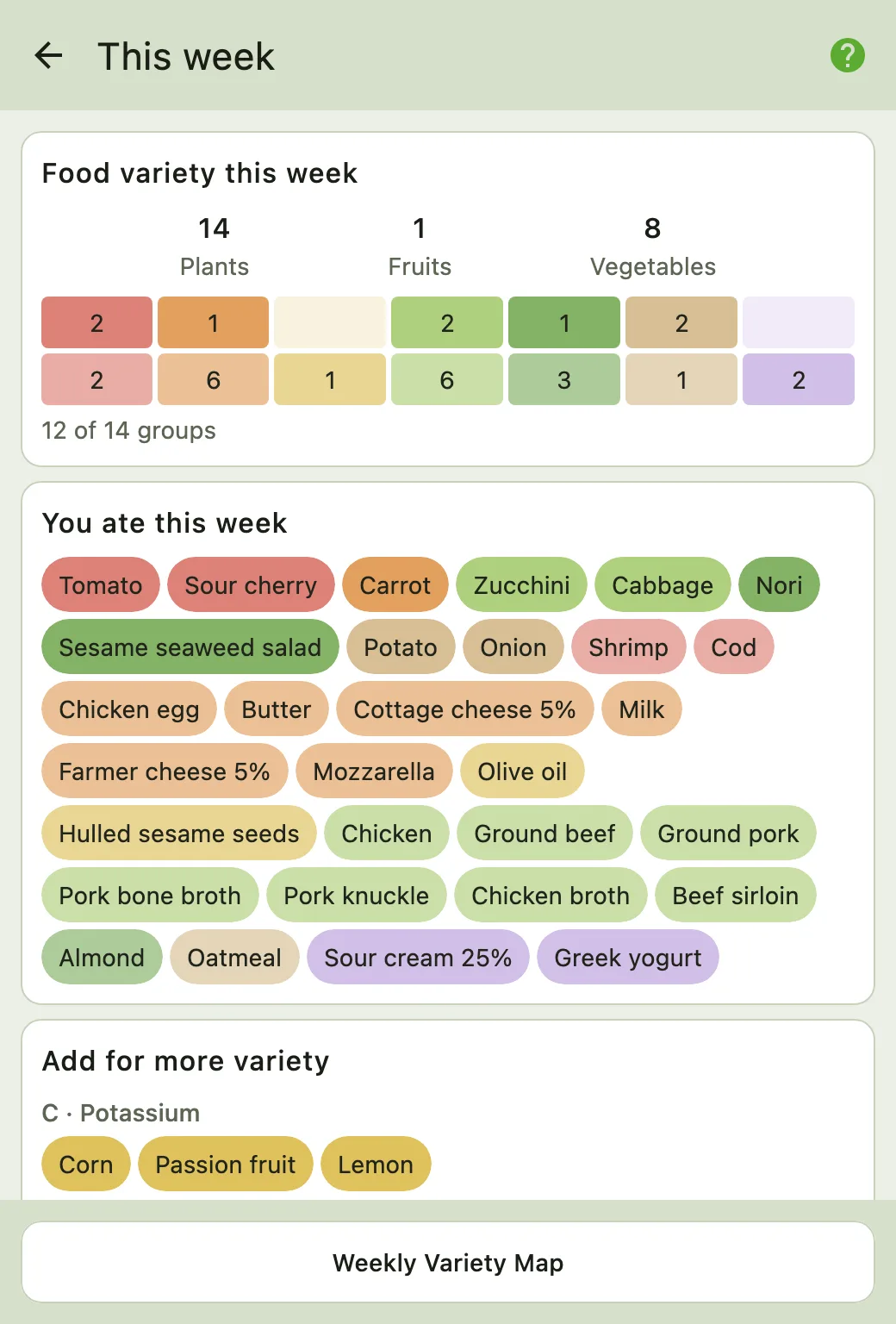Tap the Cottage cheese 5% chip
The image size is (896, 1324).
pyautogui.click(x=464, y=709)
